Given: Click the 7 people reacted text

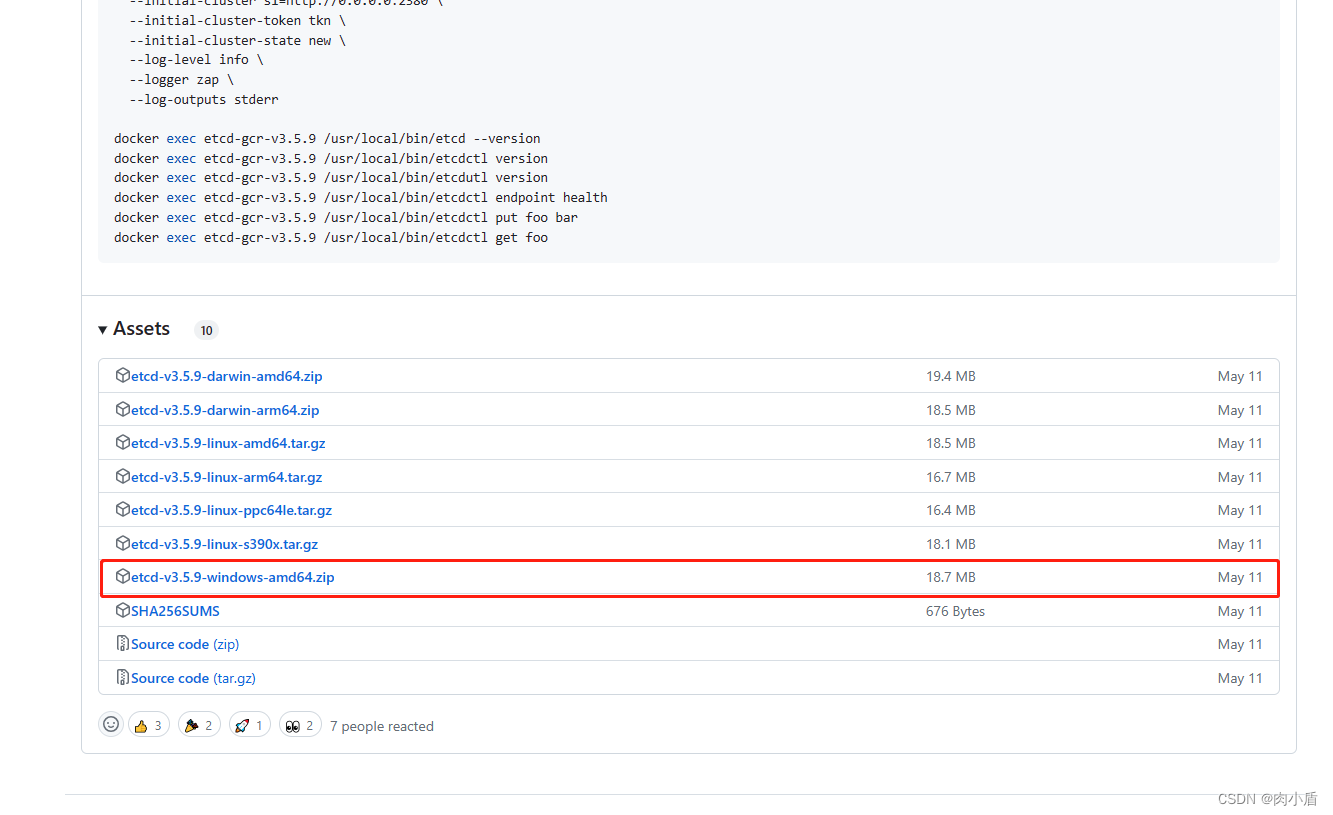Looking at the screenshot, I should pos(382,726).
